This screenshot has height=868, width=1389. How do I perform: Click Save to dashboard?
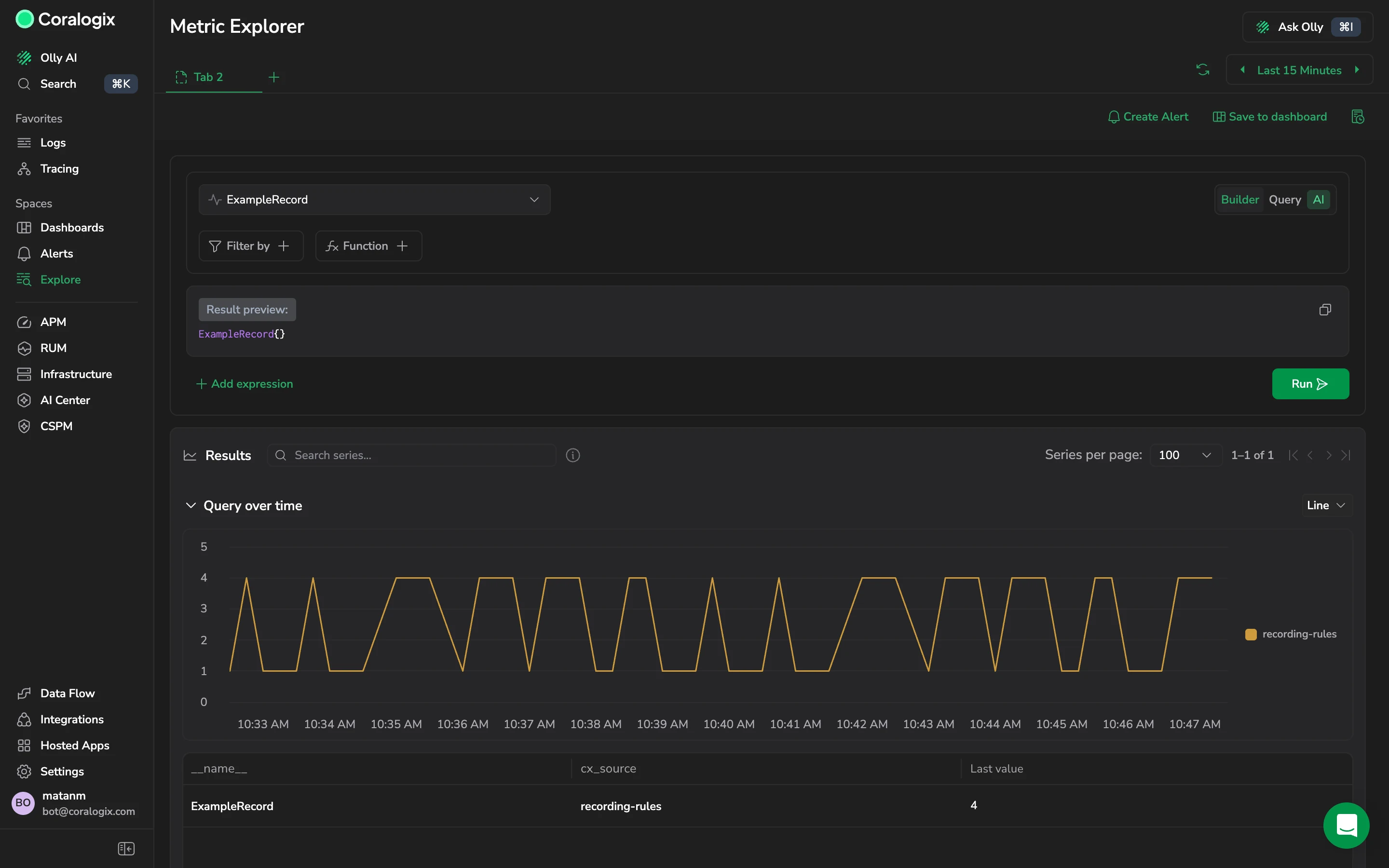1269,117
